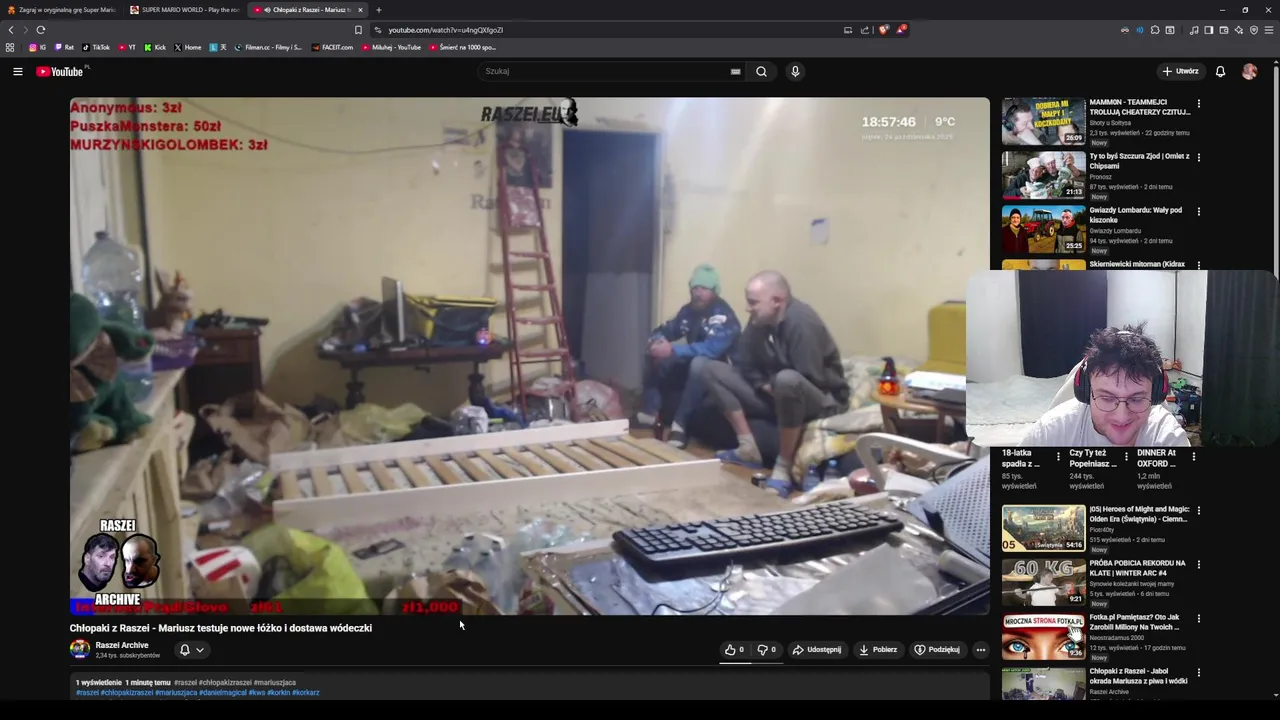Open the Filman.cc bookmark
The width and height of the screenshot is (1280, 720).
click(x=267, y=47)
